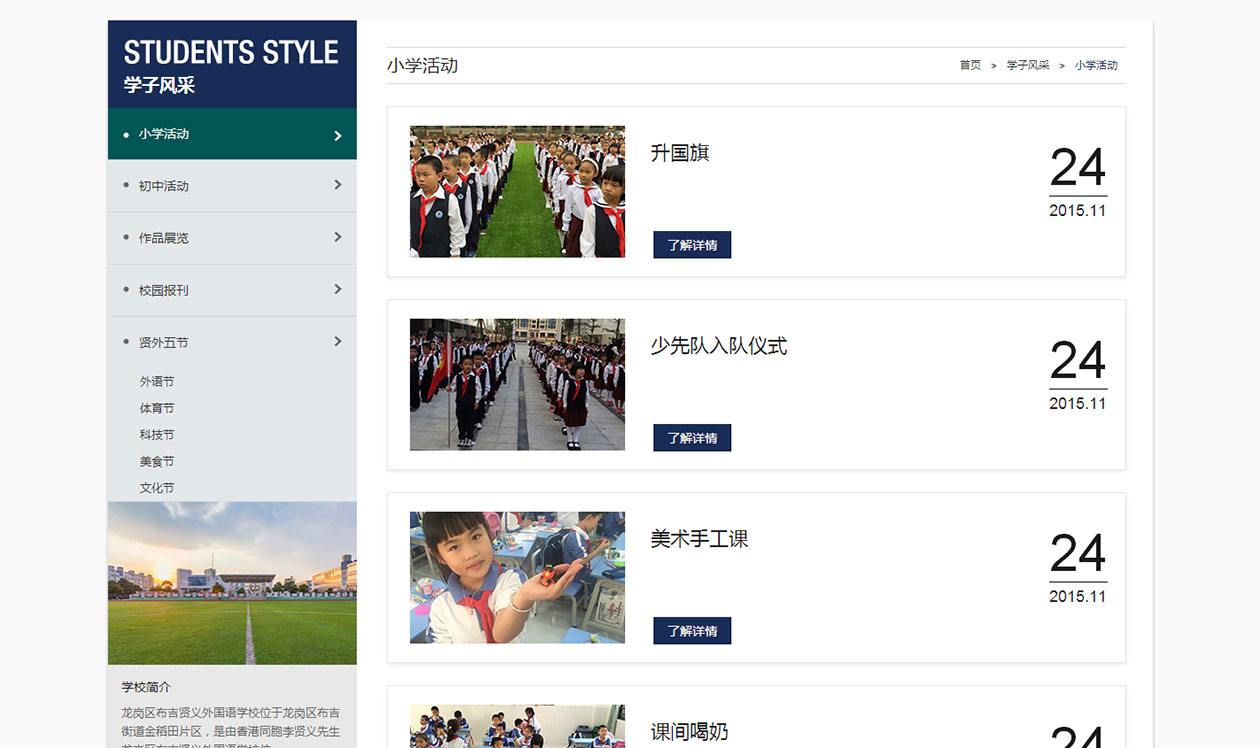Screen dimensions: 1260x748
Task: Click 小学活动 in the breadcrumb
Action: click(x=1096, y=65)
